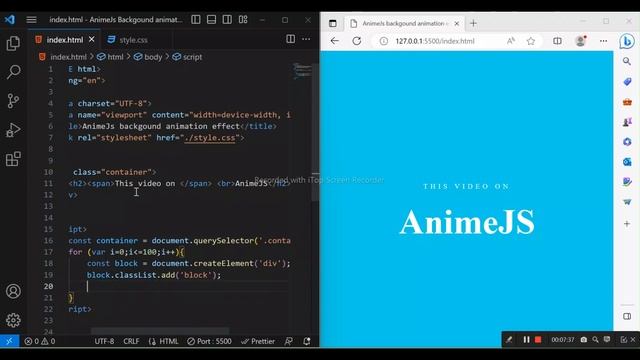The height and width of the screenshot is (360, 640).
Task: Add page to favorites star
Action: 531,41
